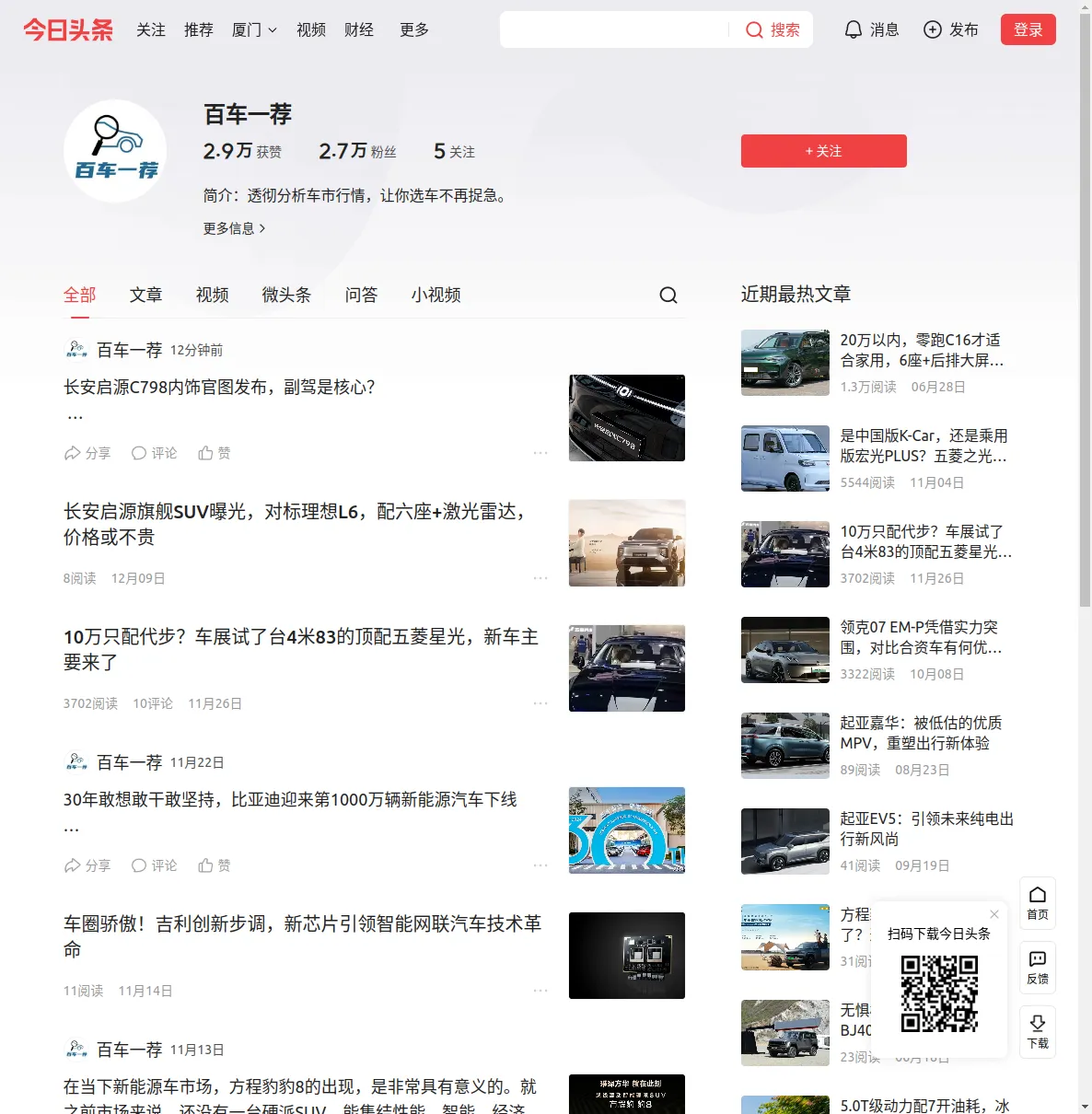Click inside the top search input field
1092x1114 pixels.
click(x=615, y=29)
